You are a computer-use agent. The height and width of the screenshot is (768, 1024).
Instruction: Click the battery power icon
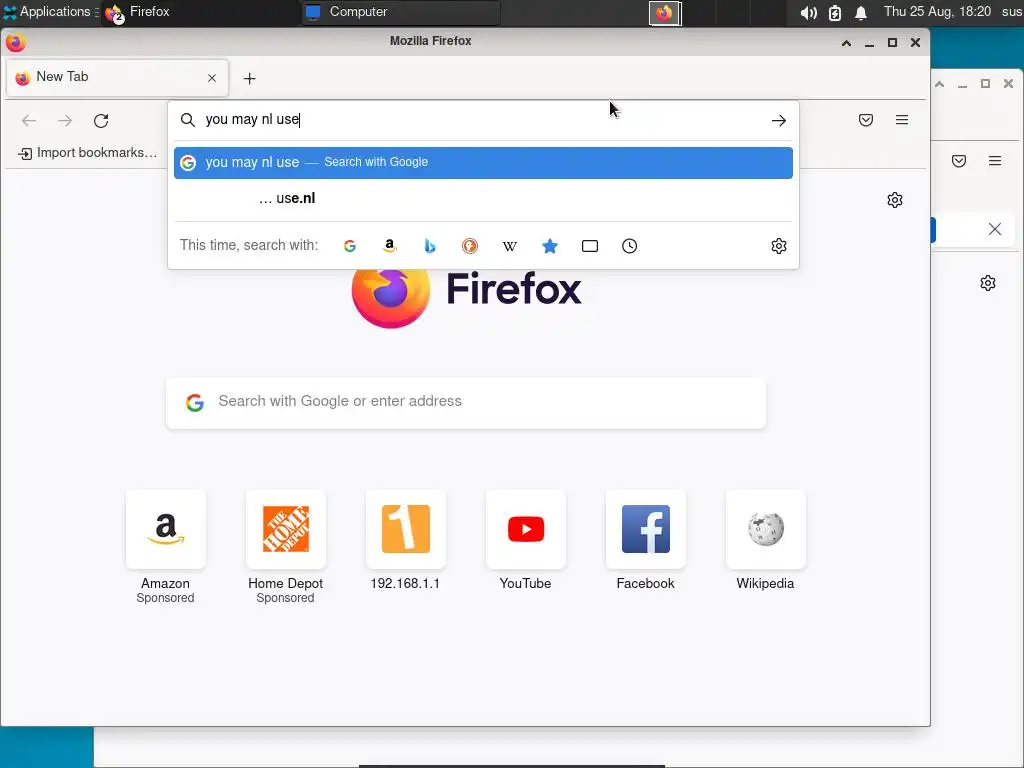(x=835, y=12)
